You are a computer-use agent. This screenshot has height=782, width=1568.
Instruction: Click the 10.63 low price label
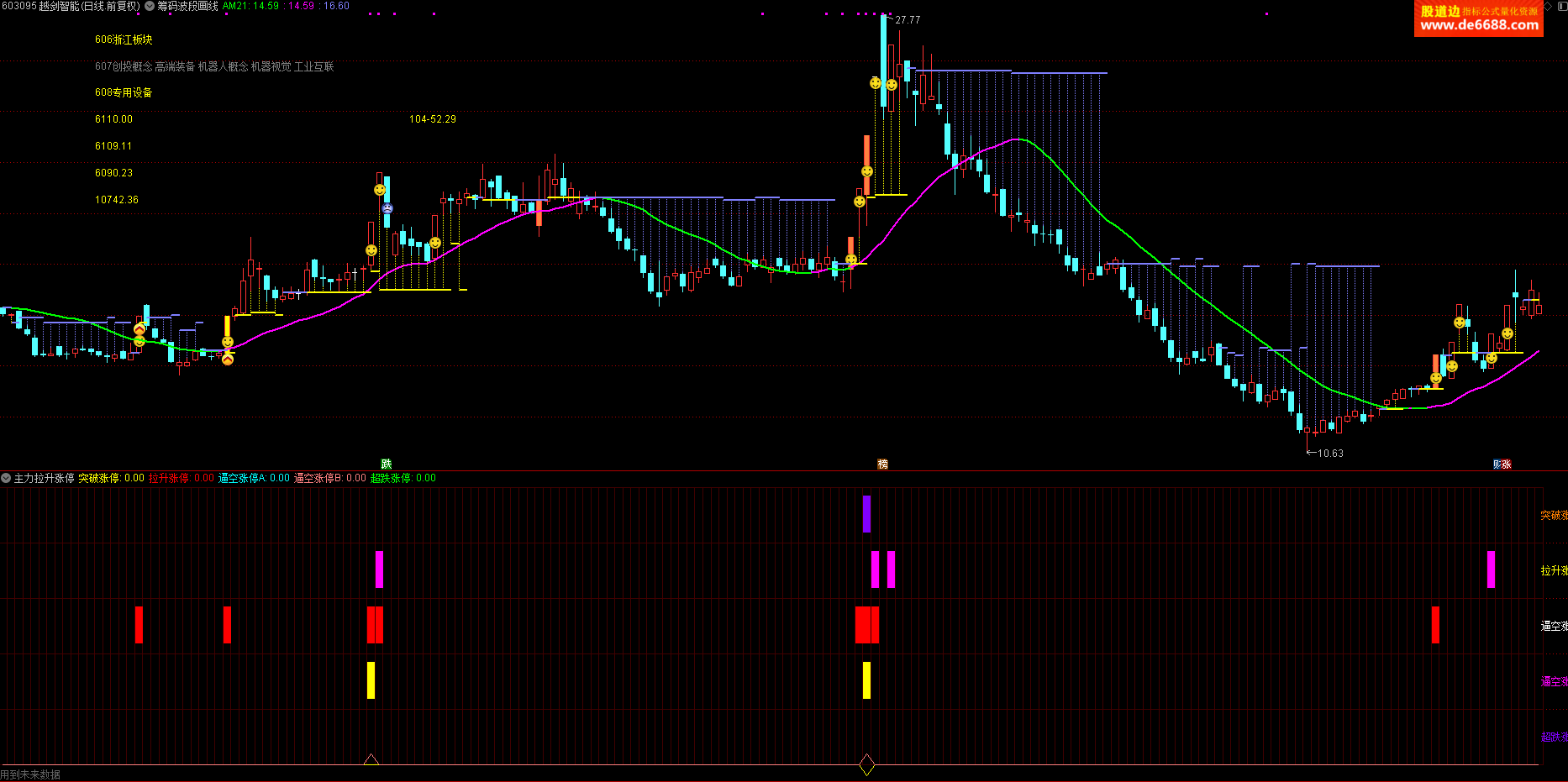(x=1330, y=454)
